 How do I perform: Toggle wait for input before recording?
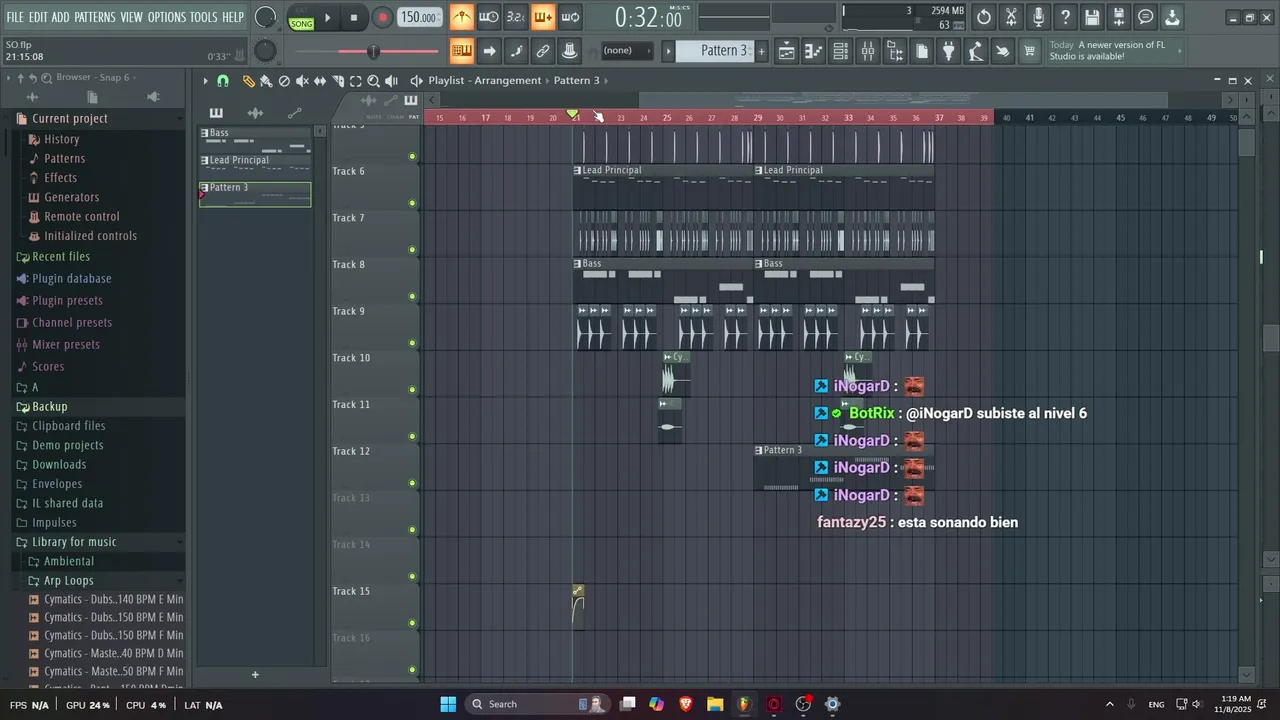pyautogui.click(x=489, y=17)
